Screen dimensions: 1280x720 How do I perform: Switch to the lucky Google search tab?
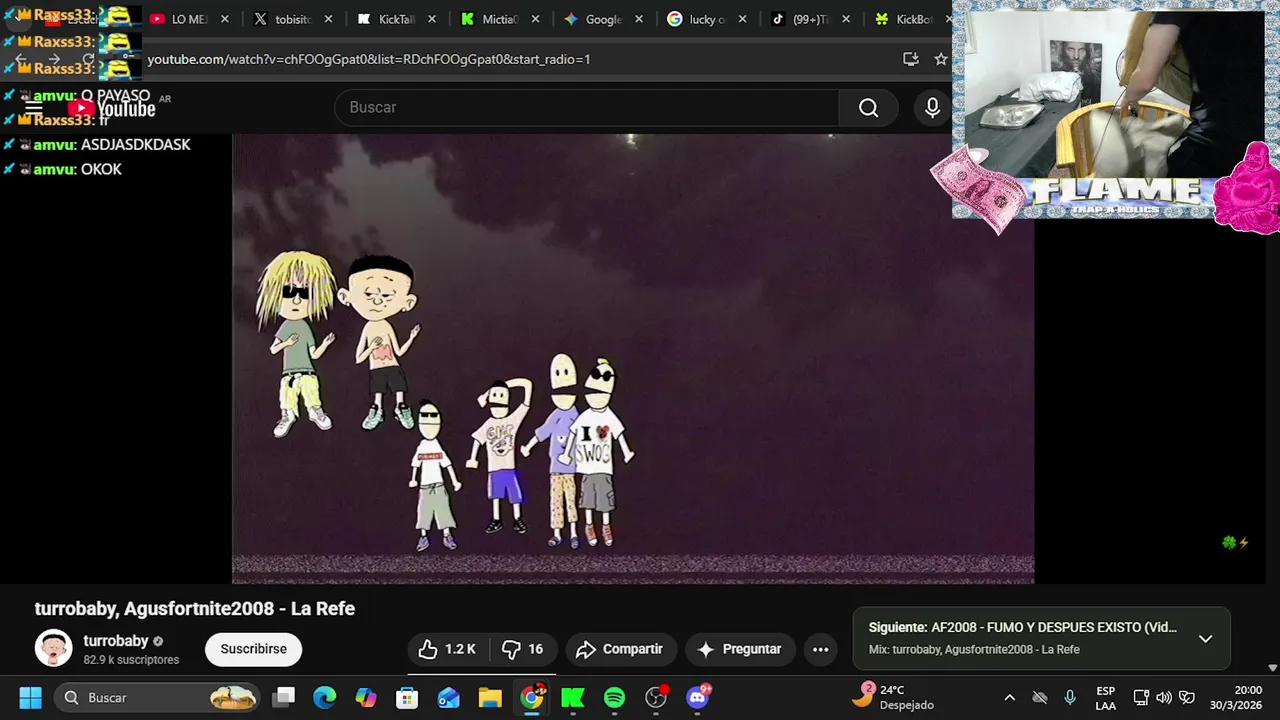click(709, 19)
